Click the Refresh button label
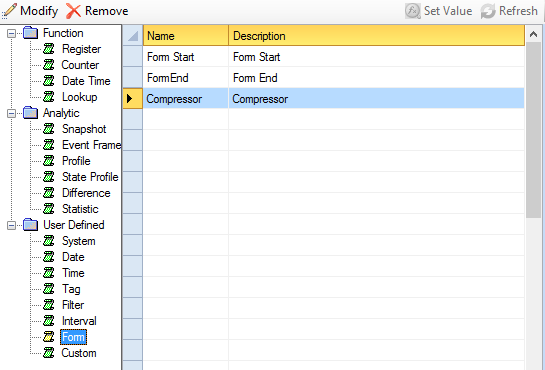This screenshot has height=370, width=545. coord(518,11)
